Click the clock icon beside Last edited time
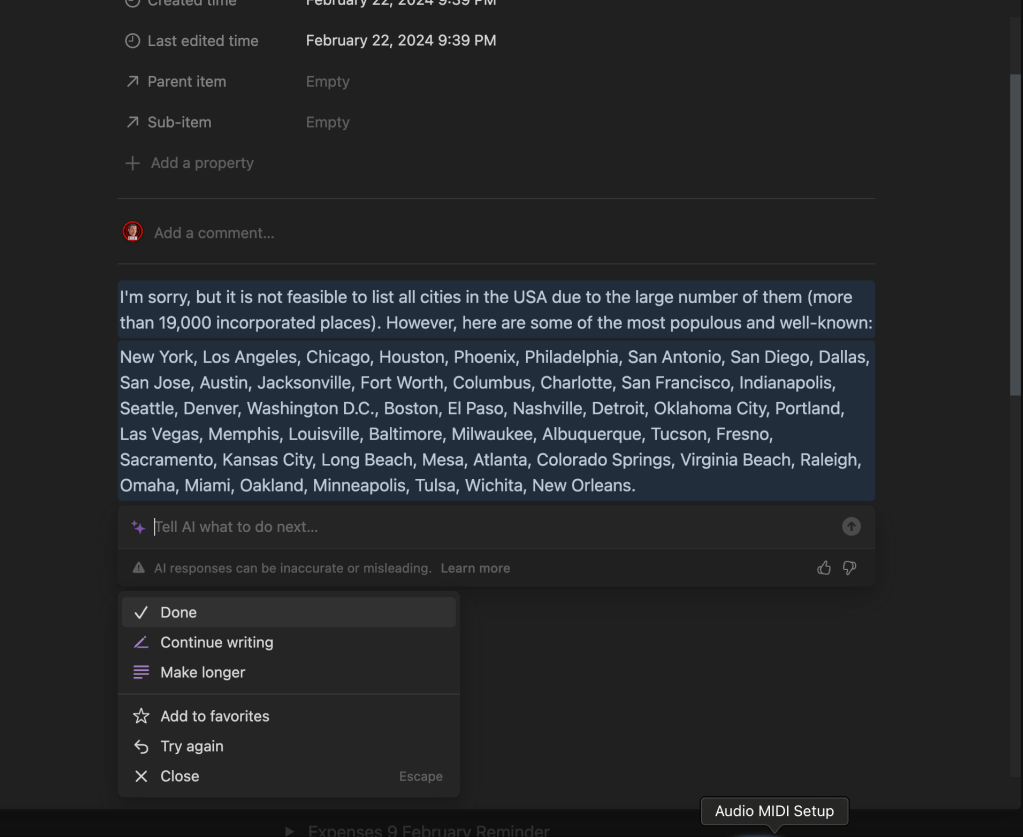 132,40
